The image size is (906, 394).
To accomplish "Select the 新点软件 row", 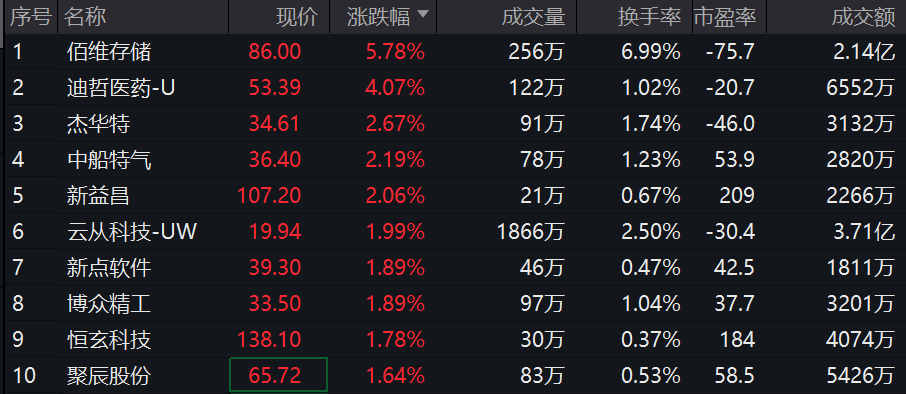I will (455, 267).
